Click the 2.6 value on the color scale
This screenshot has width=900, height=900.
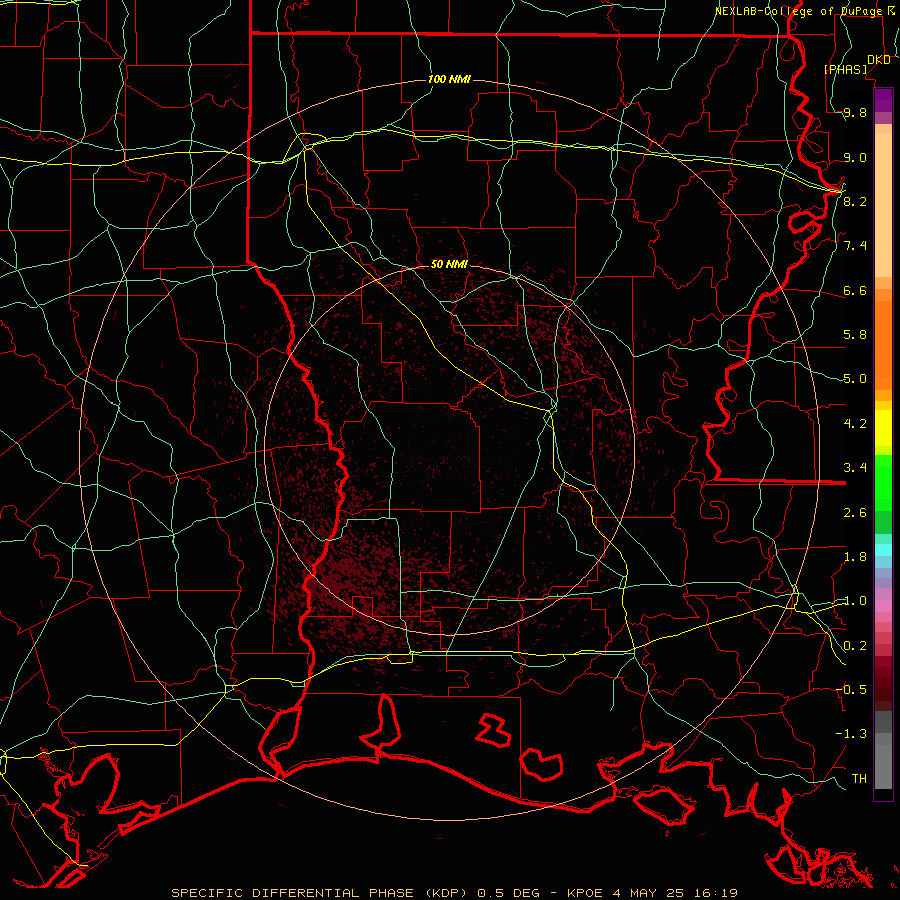(855, 513)
